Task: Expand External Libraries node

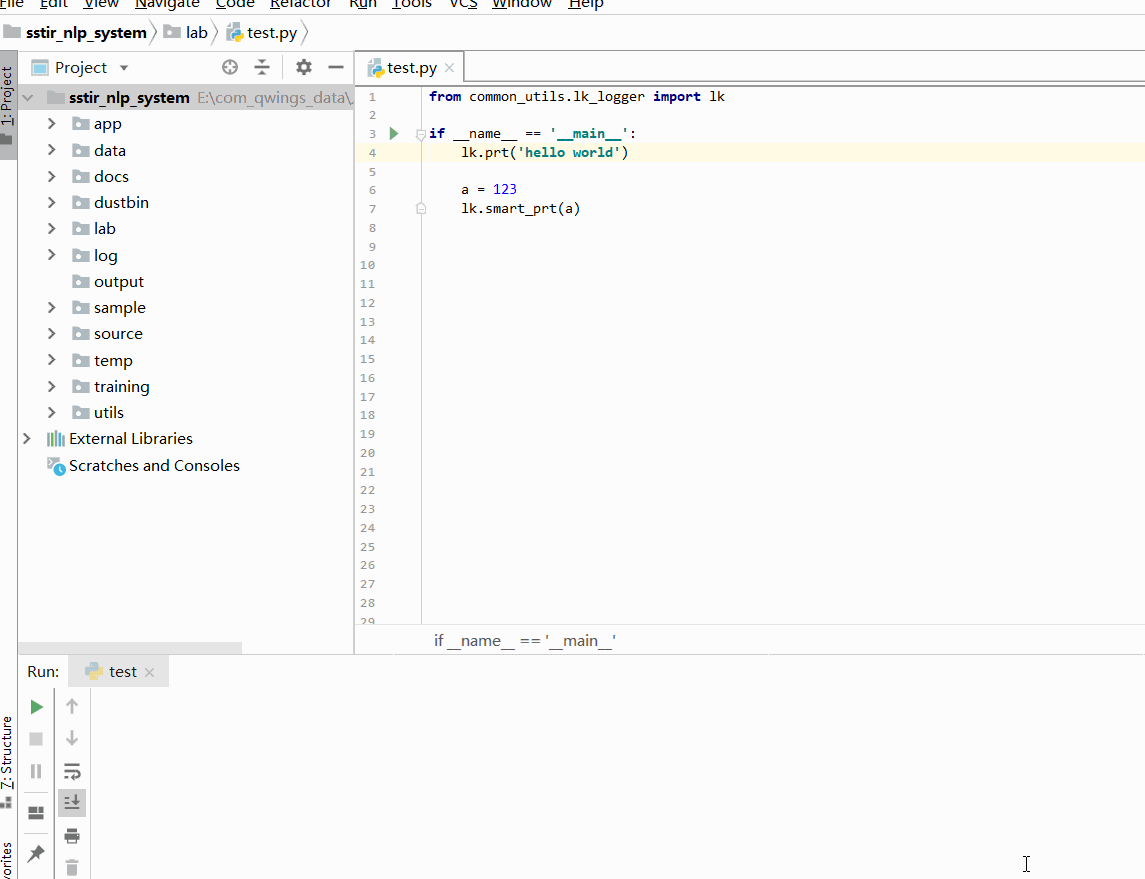Action: [27, 439]
